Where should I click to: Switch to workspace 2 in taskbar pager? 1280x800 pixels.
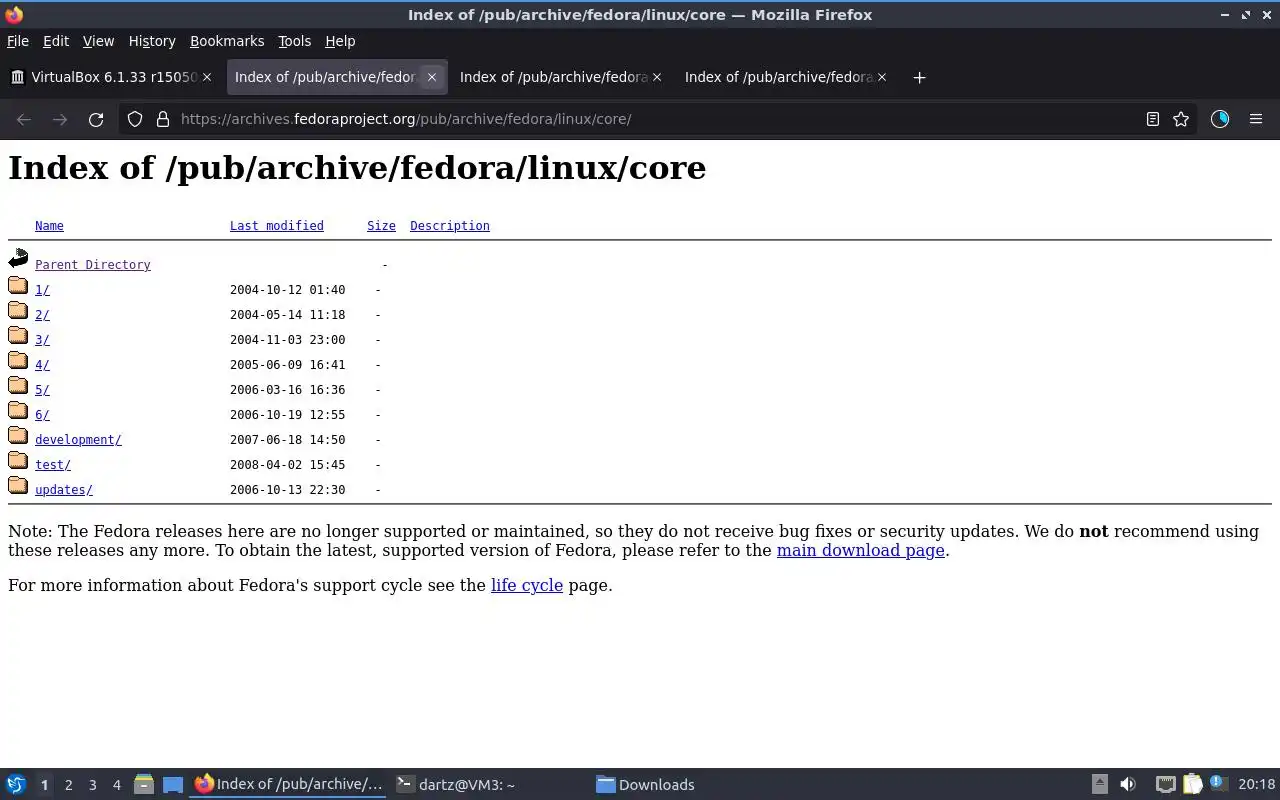[x=68, y=785]
